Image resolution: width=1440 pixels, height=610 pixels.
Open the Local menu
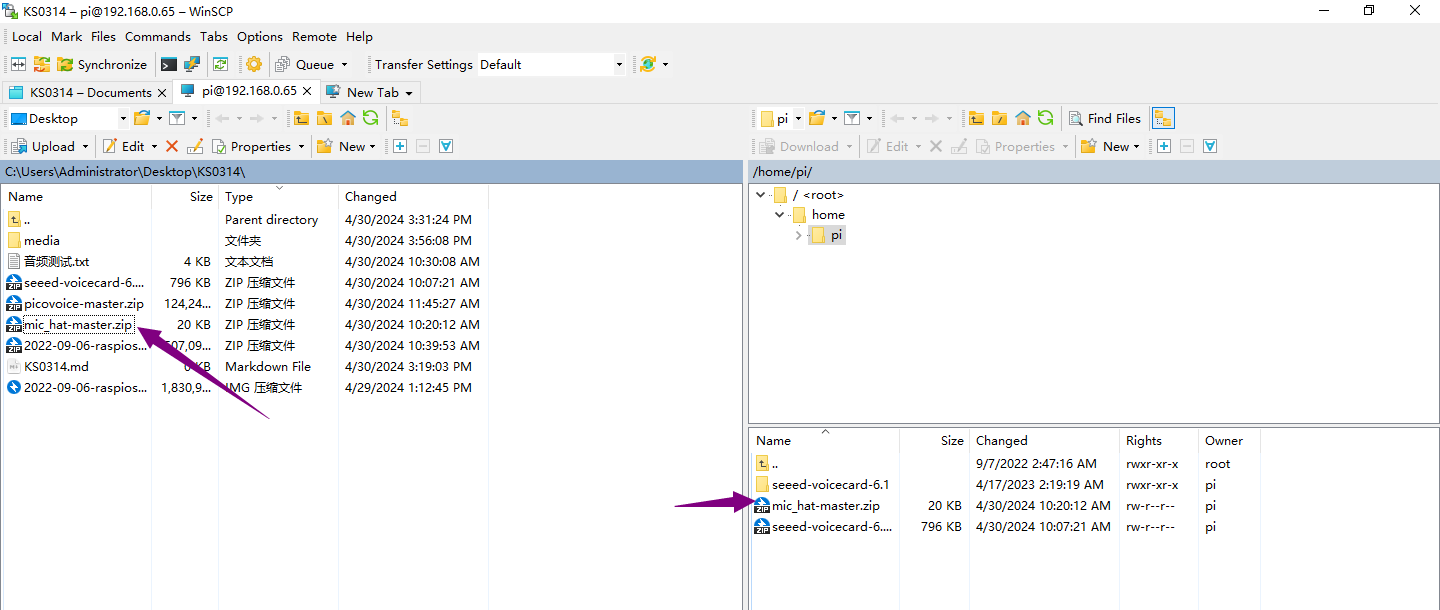click(x=27, y=36)
